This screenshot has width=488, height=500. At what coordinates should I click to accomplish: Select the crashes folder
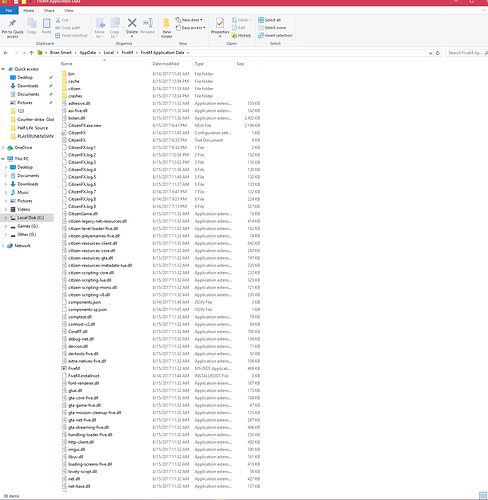pos(75,96)
